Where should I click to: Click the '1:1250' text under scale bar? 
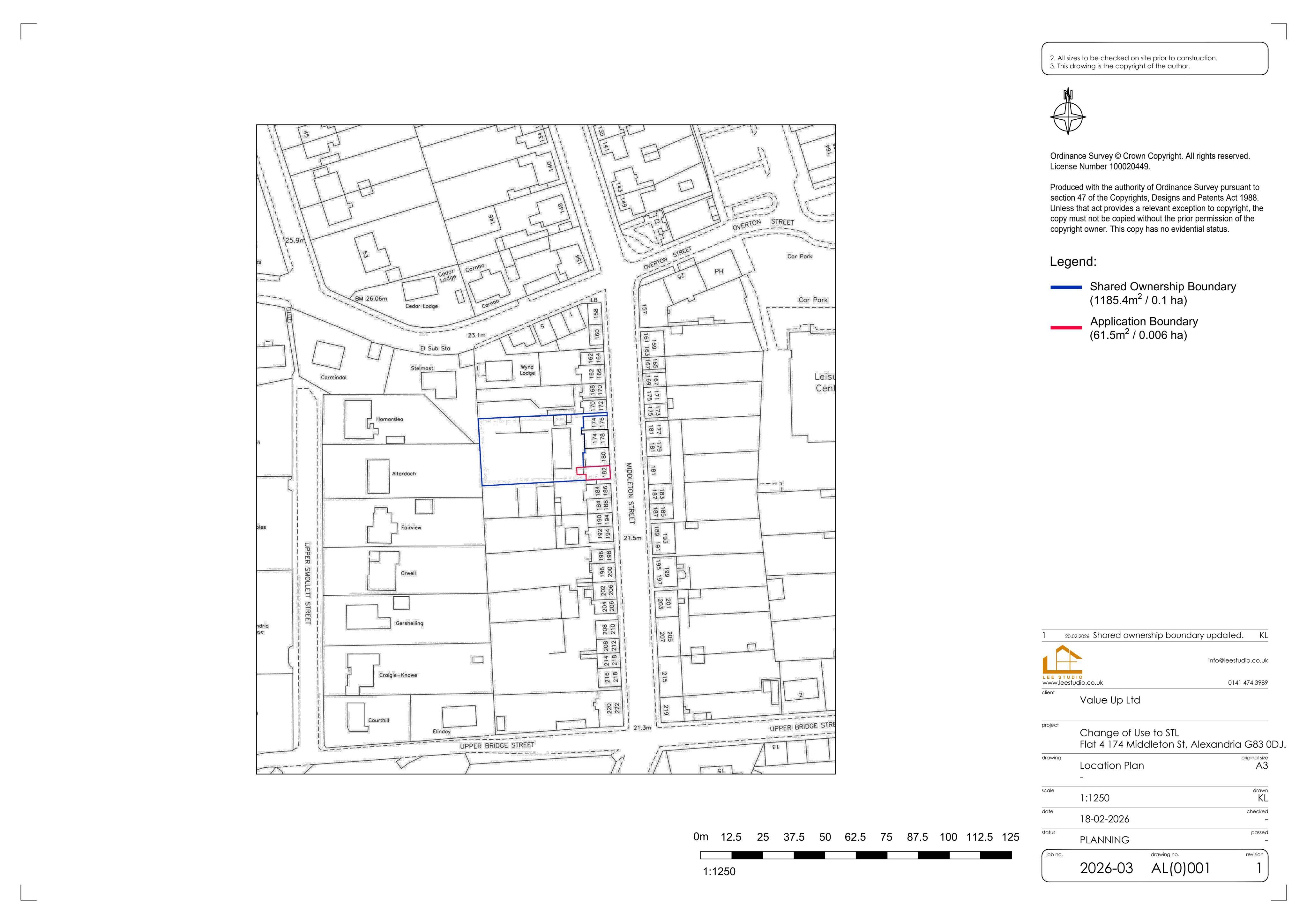pos(719,872)
